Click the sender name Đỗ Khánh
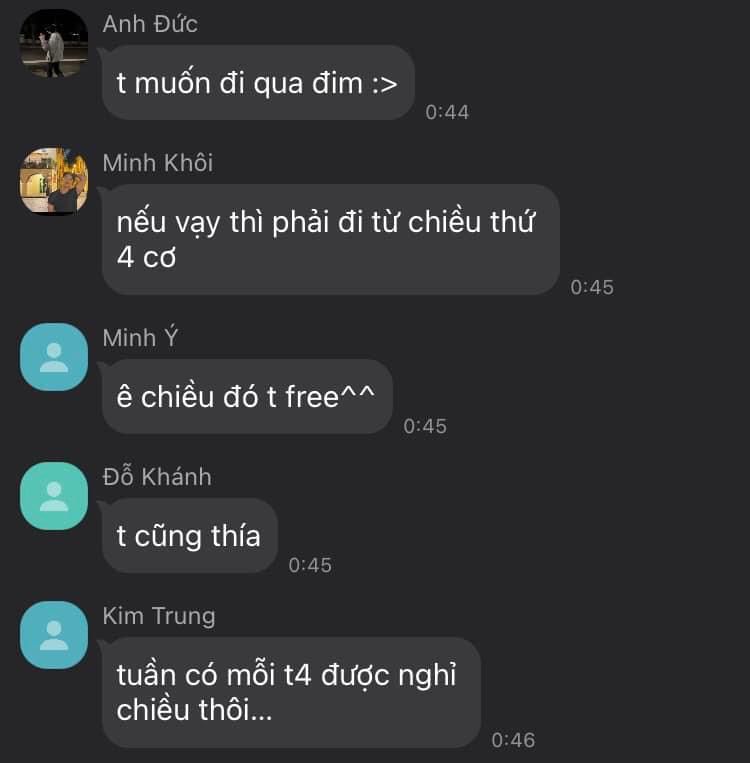The width and height of the screenshot is (750, 763). click(x=157, y=476)
